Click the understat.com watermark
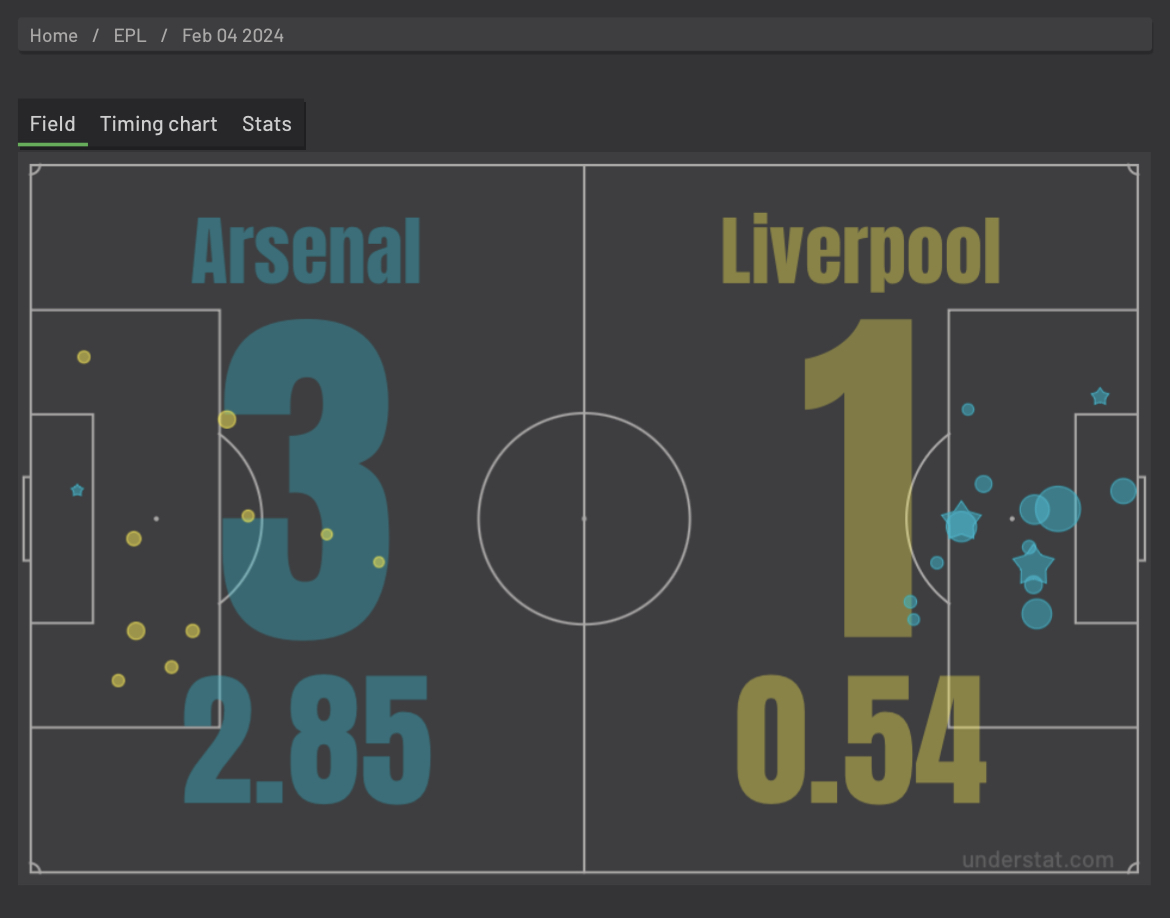Viewport: 1170px width, 918px height. (x=1037, y=860)
